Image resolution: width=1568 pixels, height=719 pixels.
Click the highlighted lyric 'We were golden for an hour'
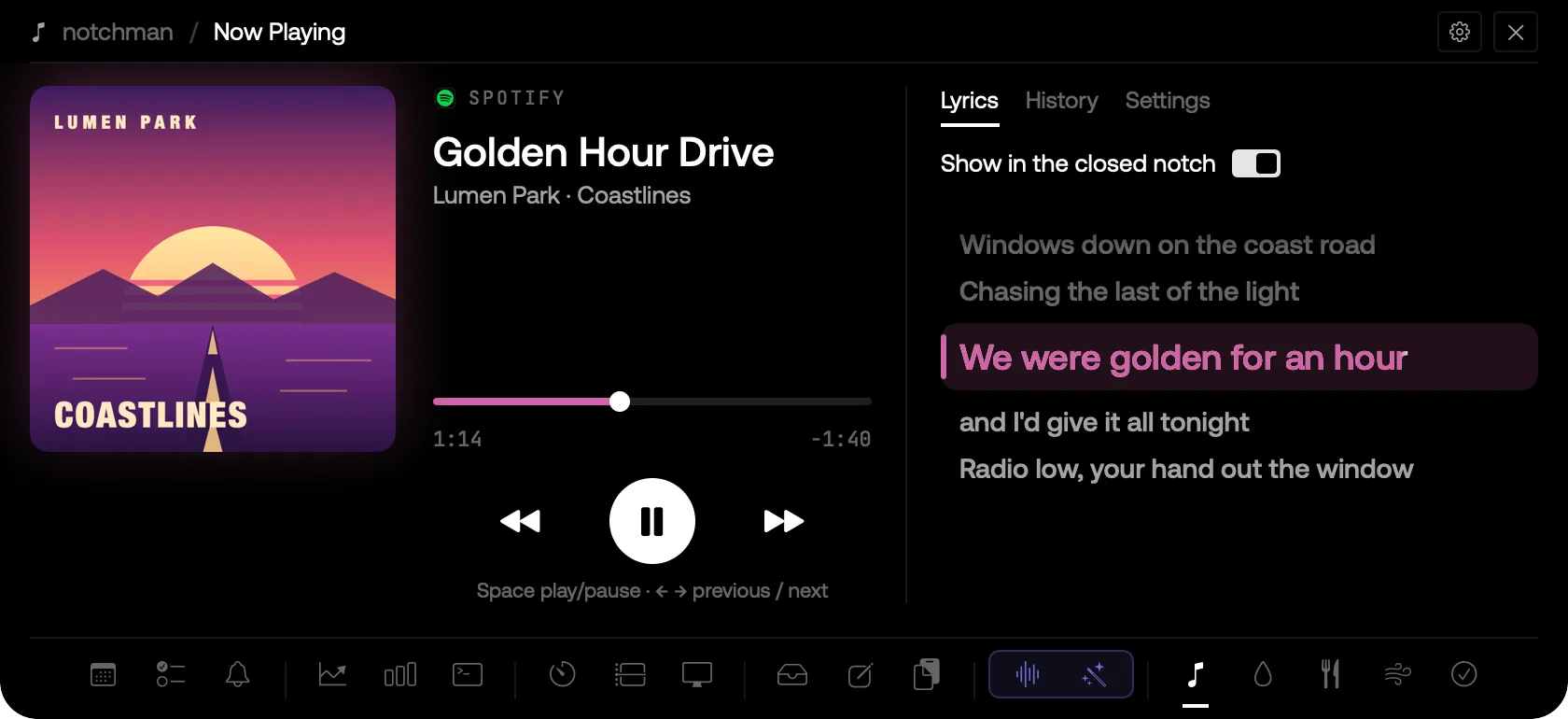(1239, 357)
